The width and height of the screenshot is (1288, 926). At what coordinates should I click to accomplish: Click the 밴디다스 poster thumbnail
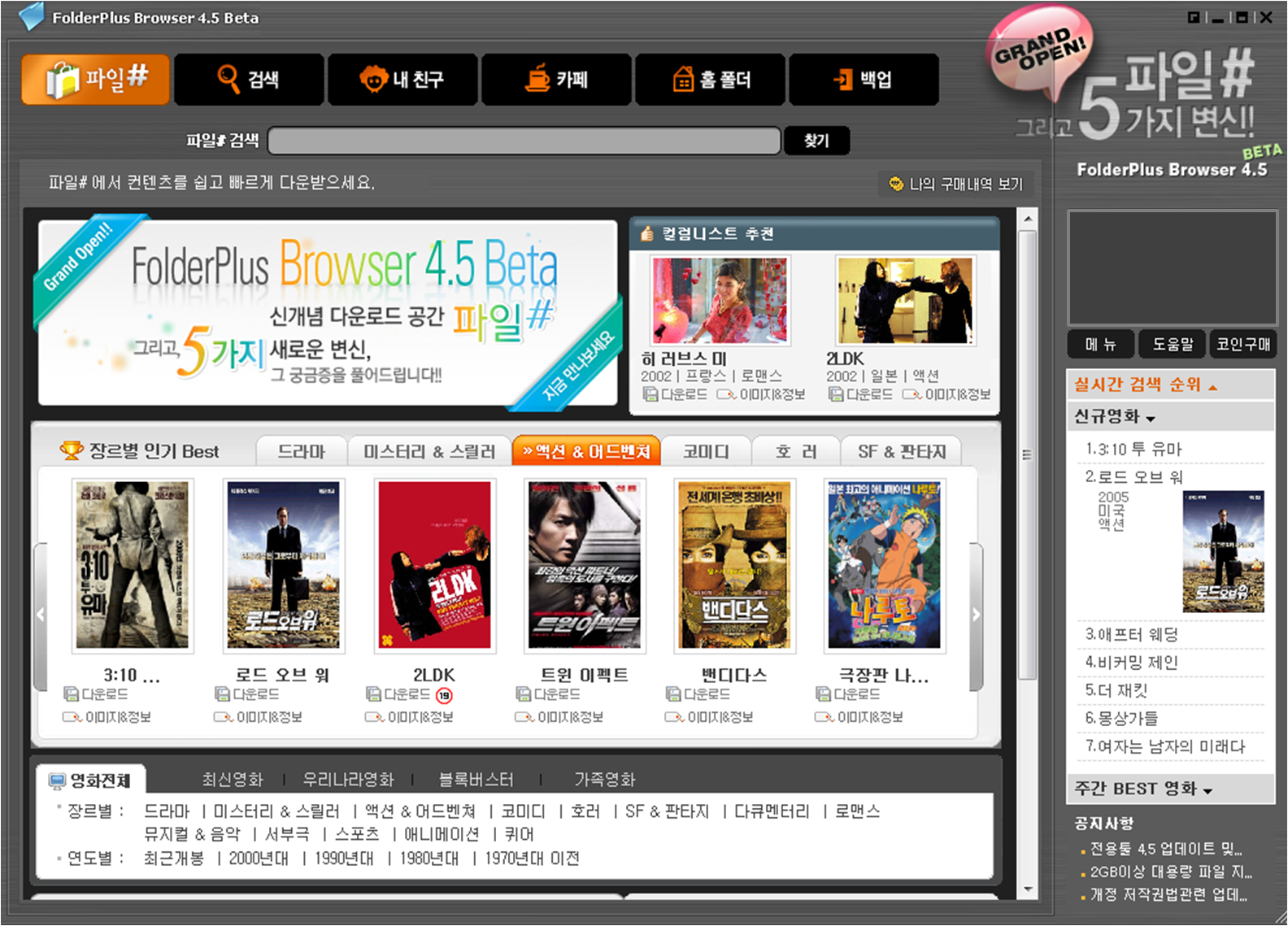pos(735,566)
